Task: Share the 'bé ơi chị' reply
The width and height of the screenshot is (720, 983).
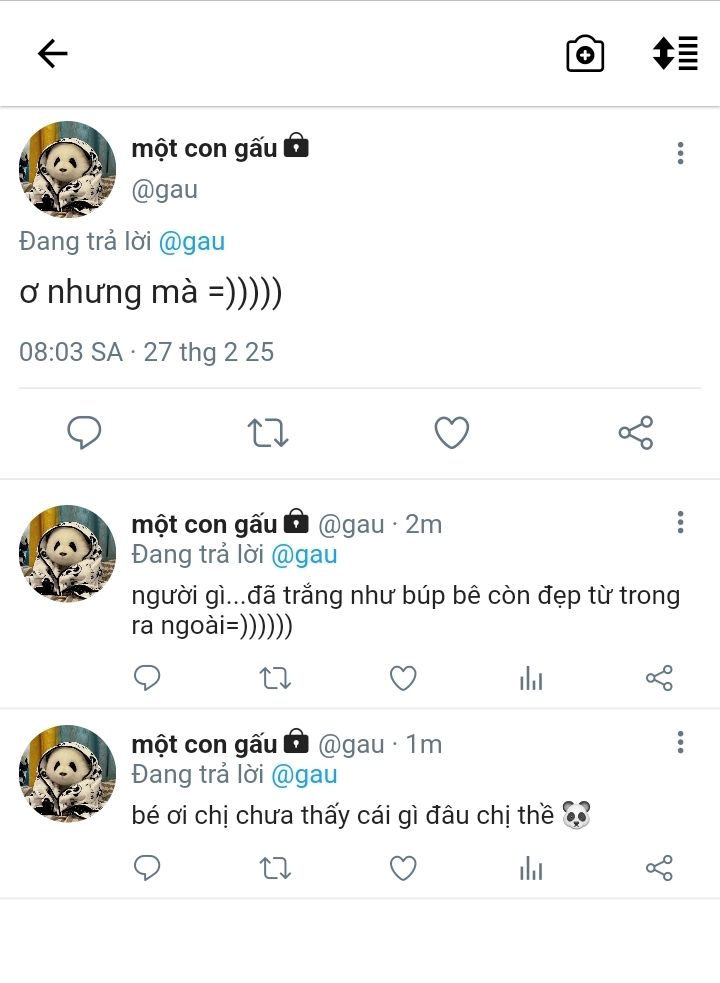Action: click(659, 868)
